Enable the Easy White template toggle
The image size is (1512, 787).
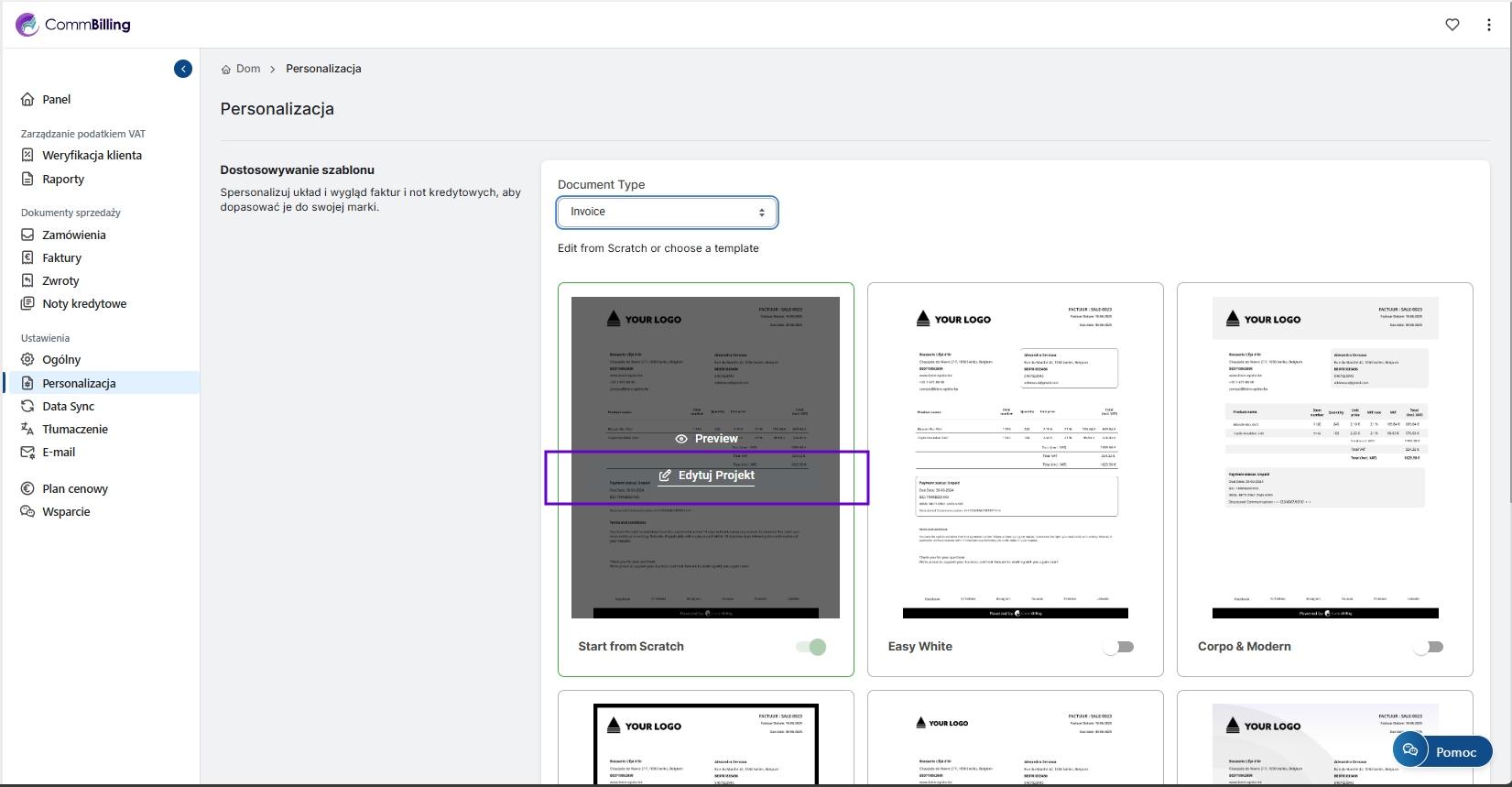1119,647
